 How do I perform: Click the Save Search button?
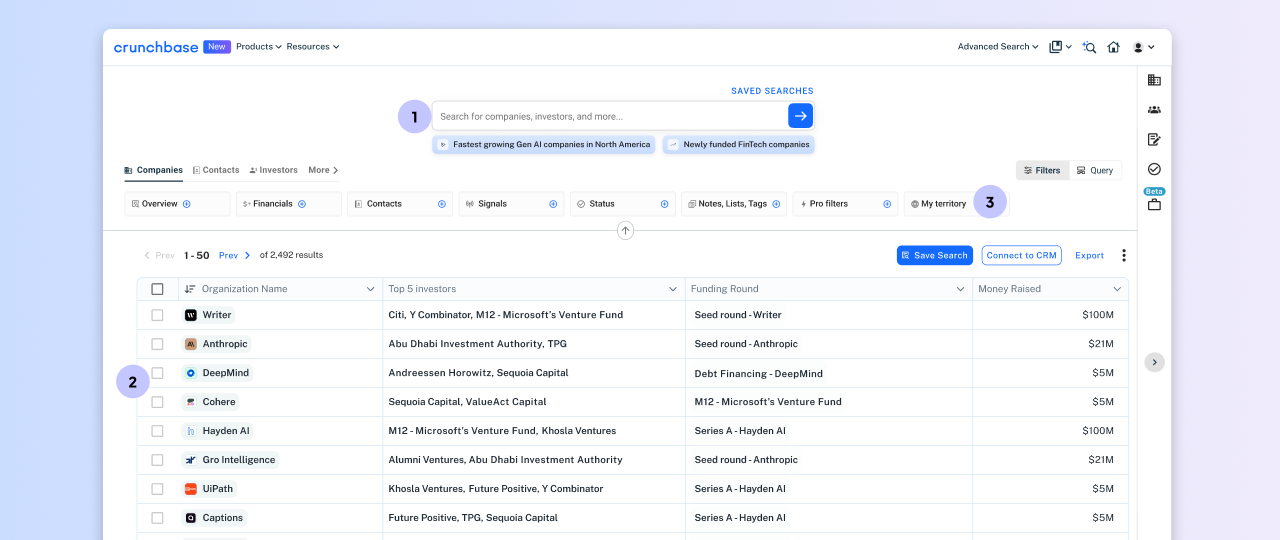[x=935, y=255]
